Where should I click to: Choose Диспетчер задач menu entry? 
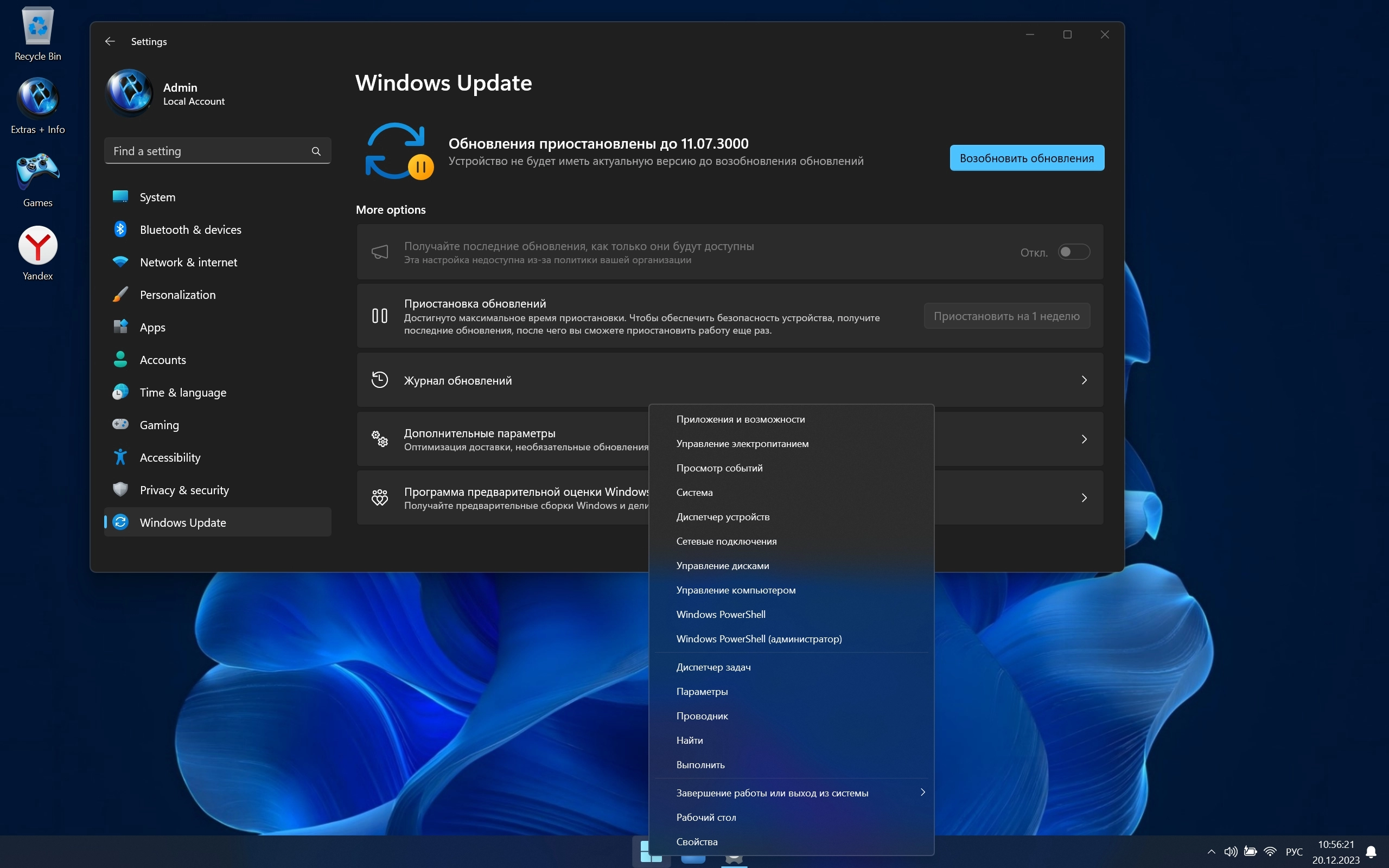713,667
